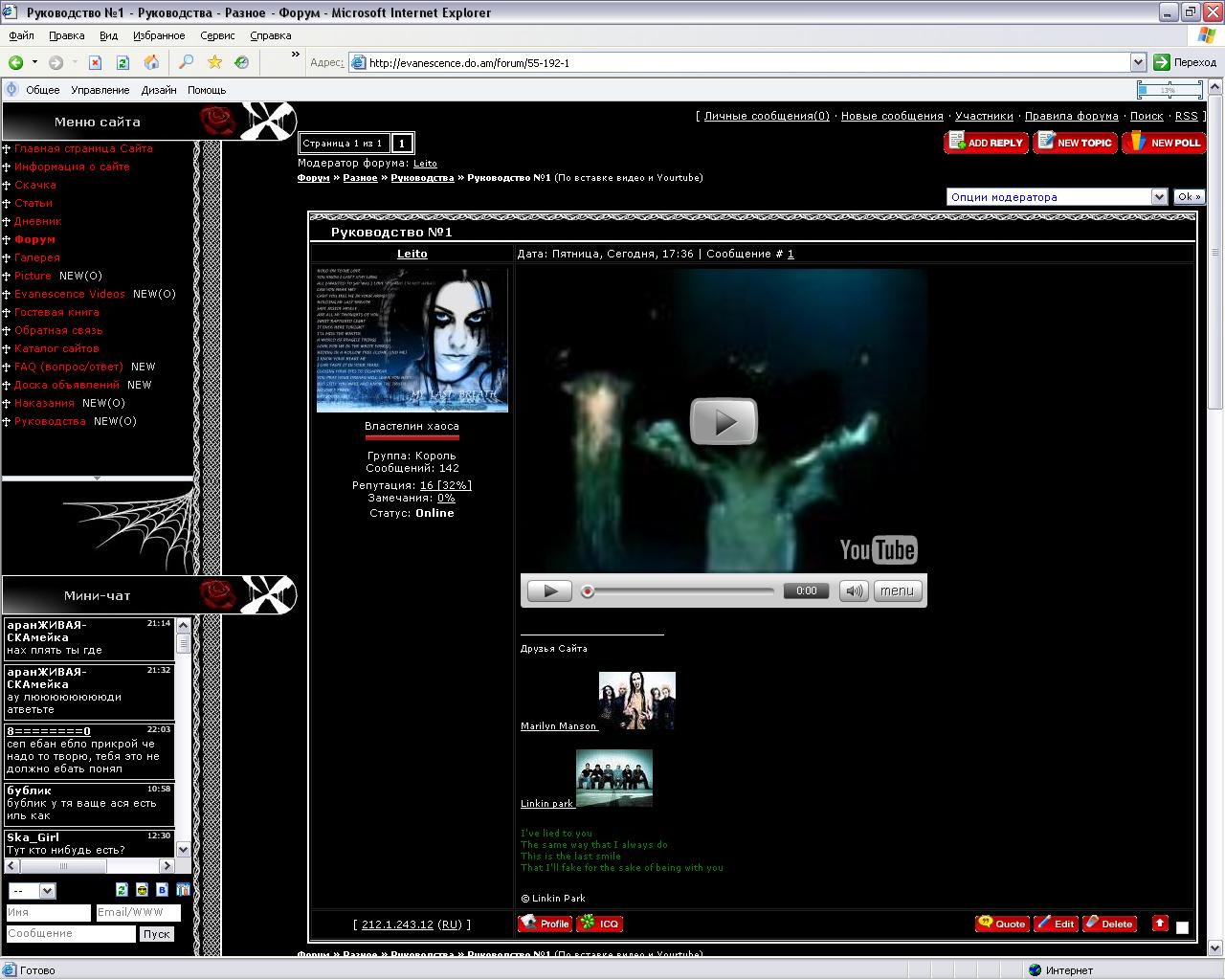Open the Справка menu

pyautogui.click(x=270, y=35)
